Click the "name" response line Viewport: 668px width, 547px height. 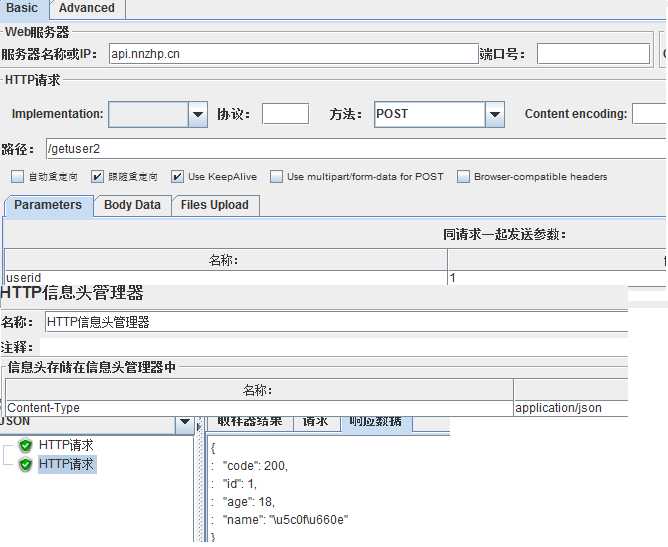point(285,519)
